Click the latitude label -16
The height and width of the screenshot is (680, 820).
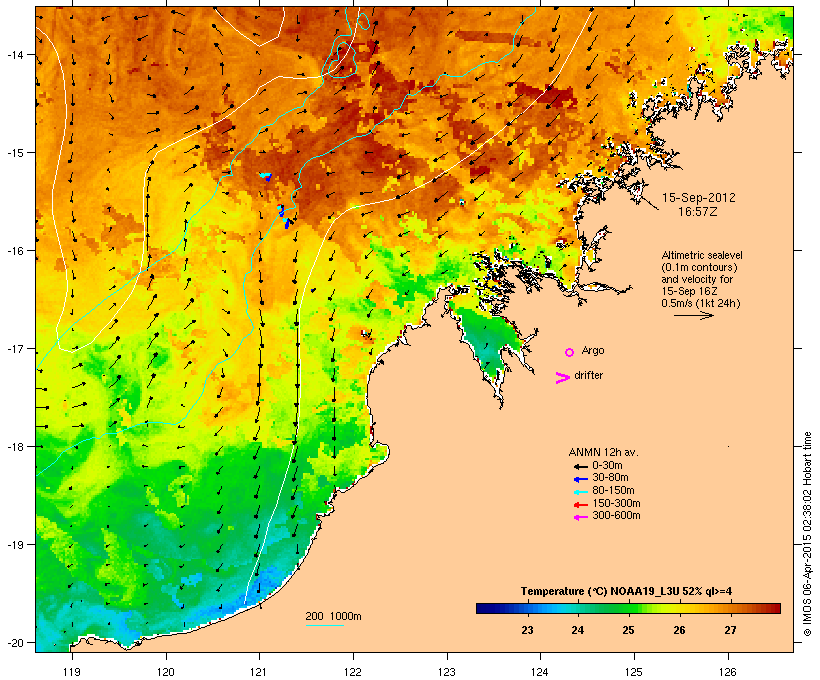[14, 251]
